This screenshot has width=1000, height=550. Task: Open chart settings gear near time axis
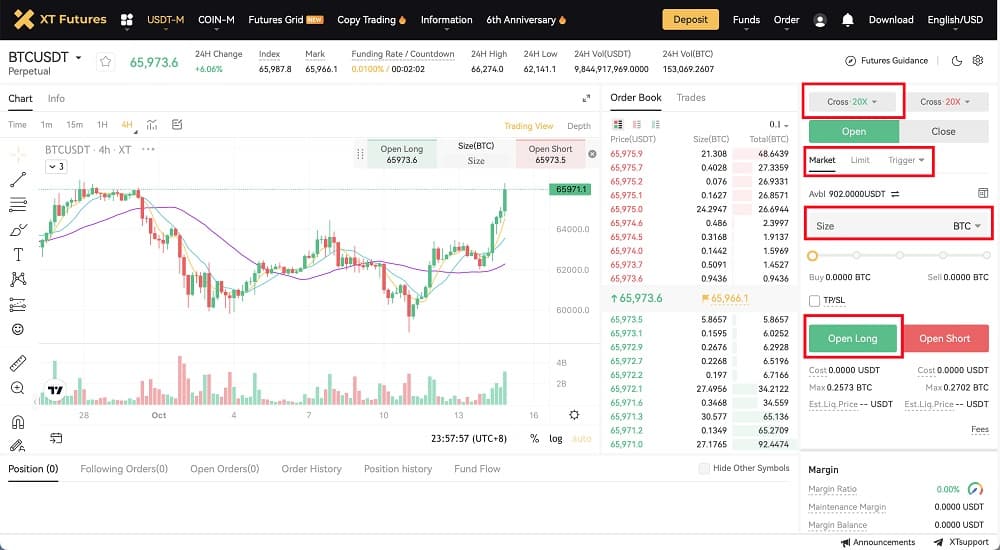point(574,415)
